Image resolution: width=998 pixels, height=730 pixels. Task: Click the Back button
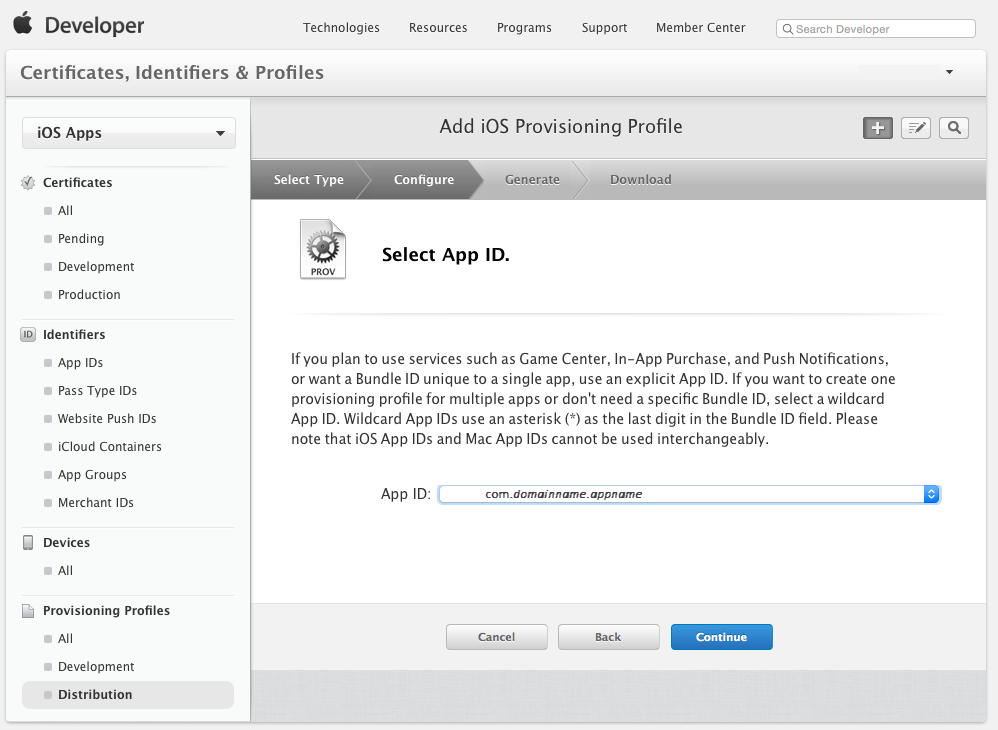608,636
